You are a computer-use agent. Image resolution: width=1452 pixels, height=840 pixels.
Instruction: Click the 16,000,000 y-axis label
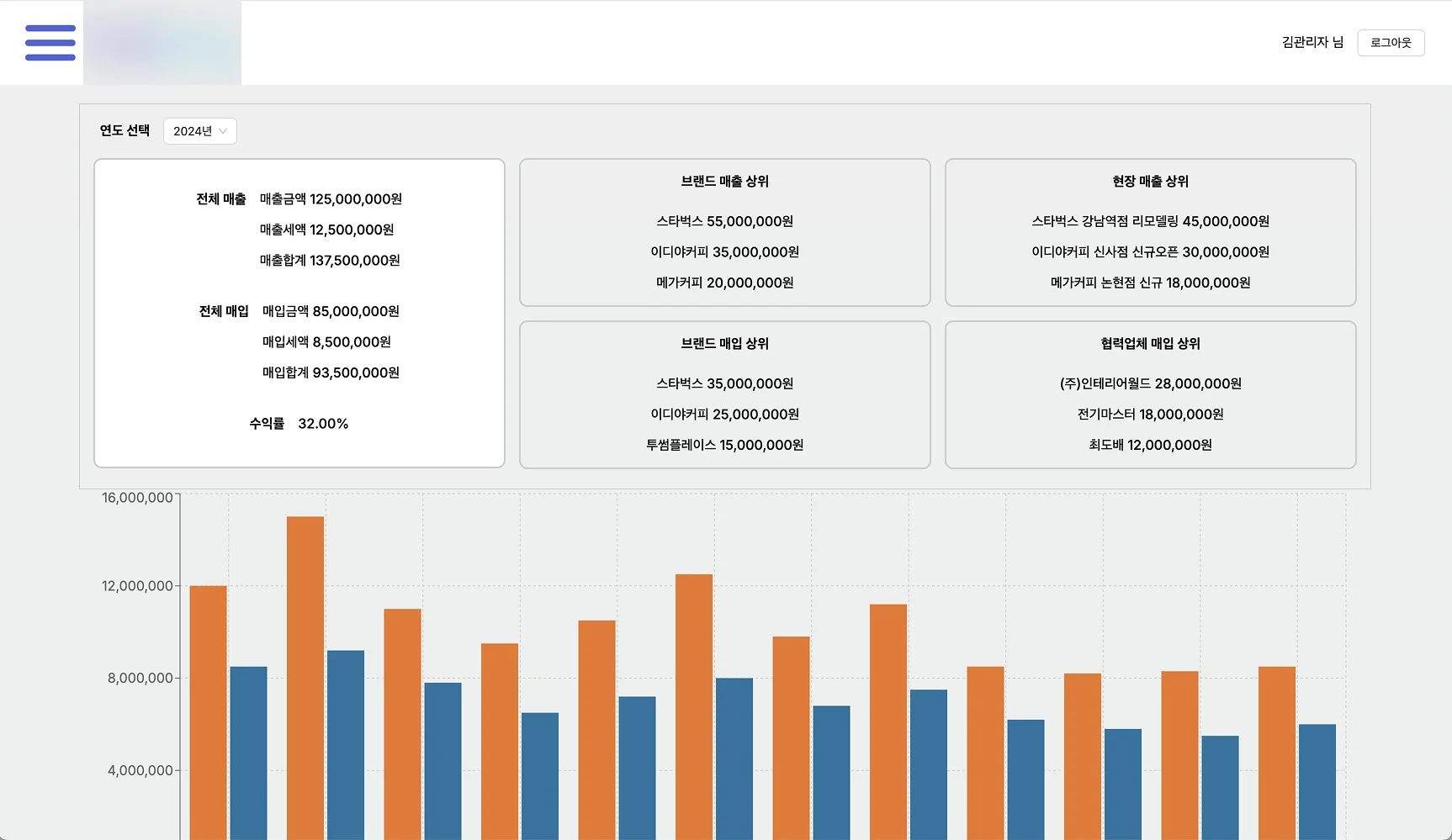[137, 498]
